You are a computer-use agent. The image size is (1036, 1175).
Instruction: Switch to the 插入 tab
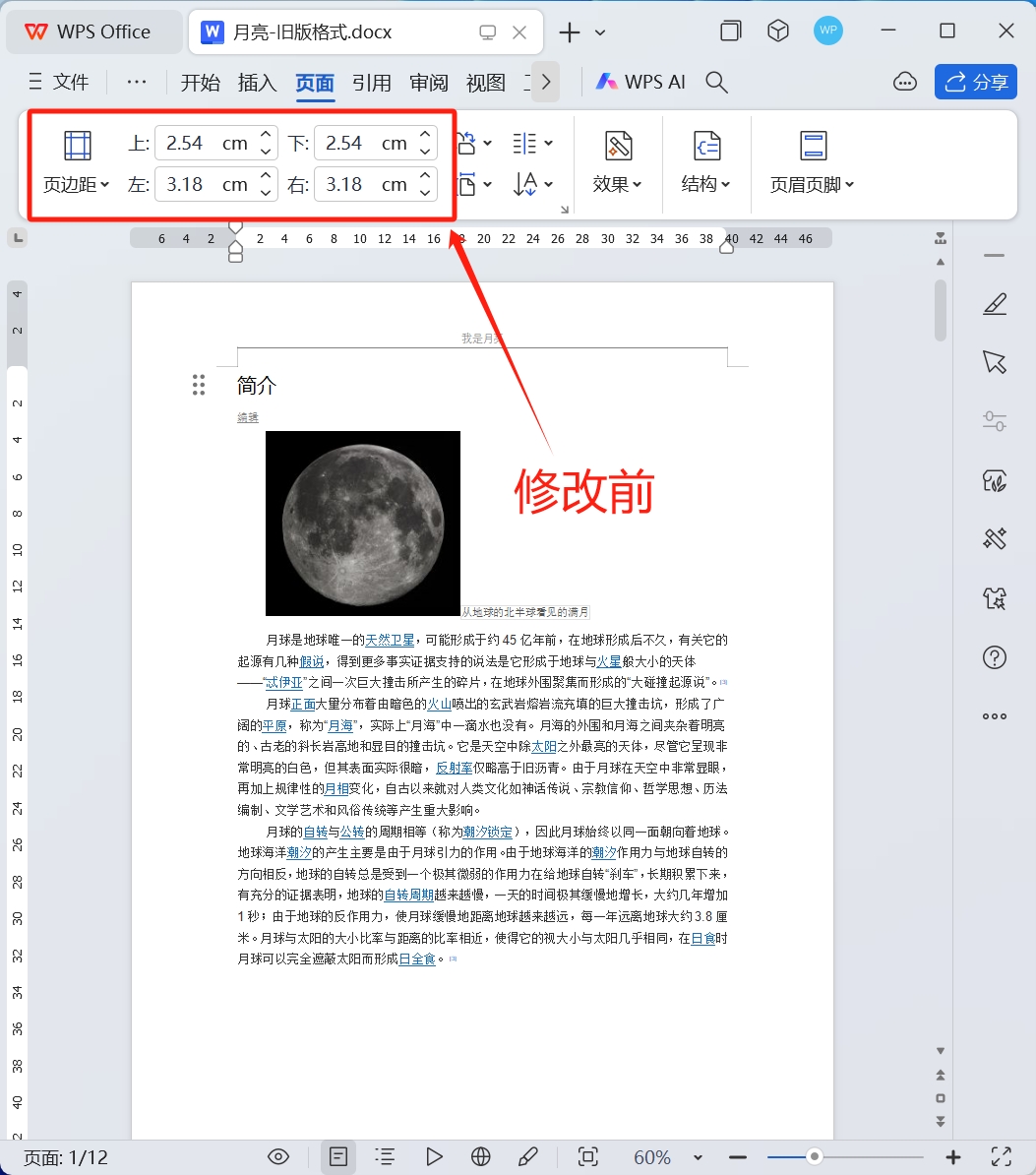257,83
